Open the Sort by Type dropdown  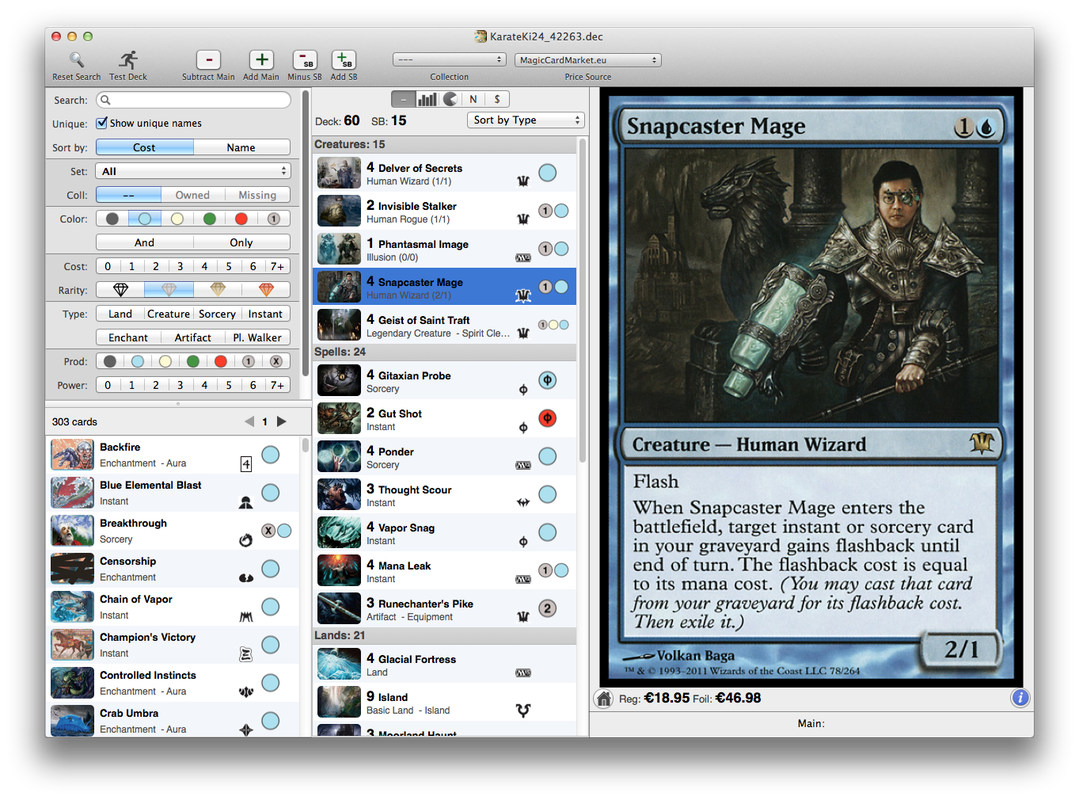pos(525,119)
